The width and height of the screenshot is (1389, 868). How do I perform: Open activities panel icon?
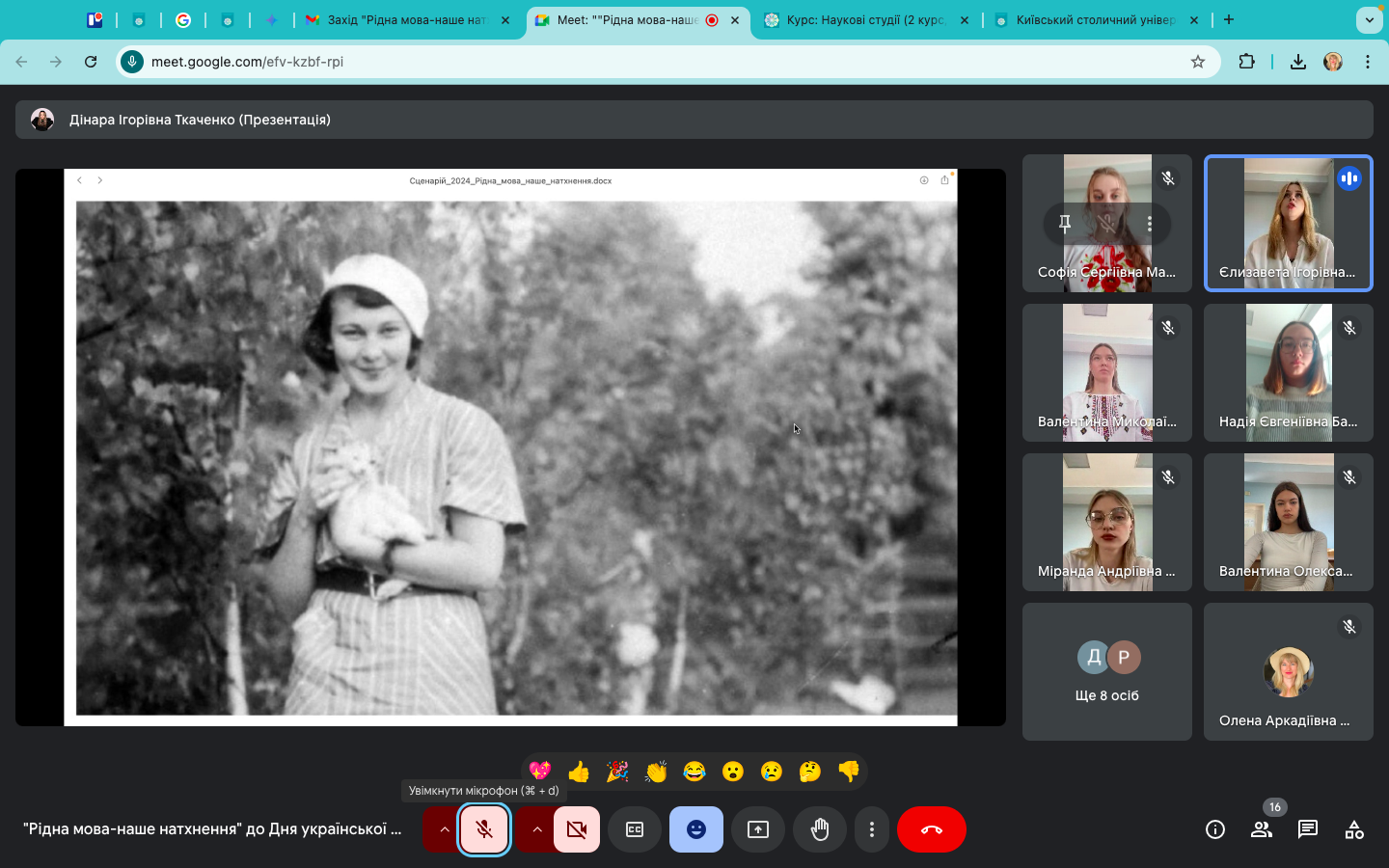pyautogui.click(x=1354, y=829)
